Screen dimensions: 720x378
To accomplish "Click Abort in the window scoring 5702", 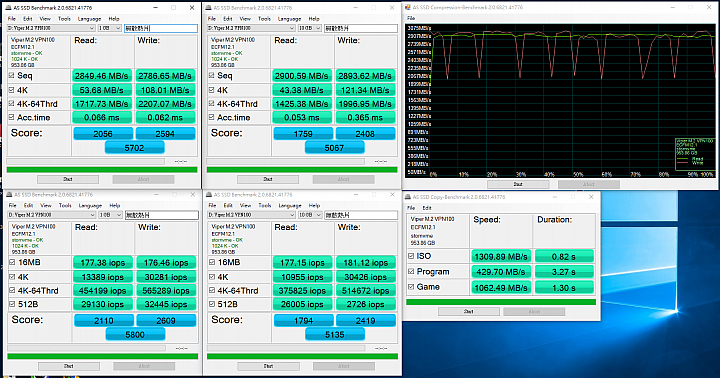I will 143,179.
